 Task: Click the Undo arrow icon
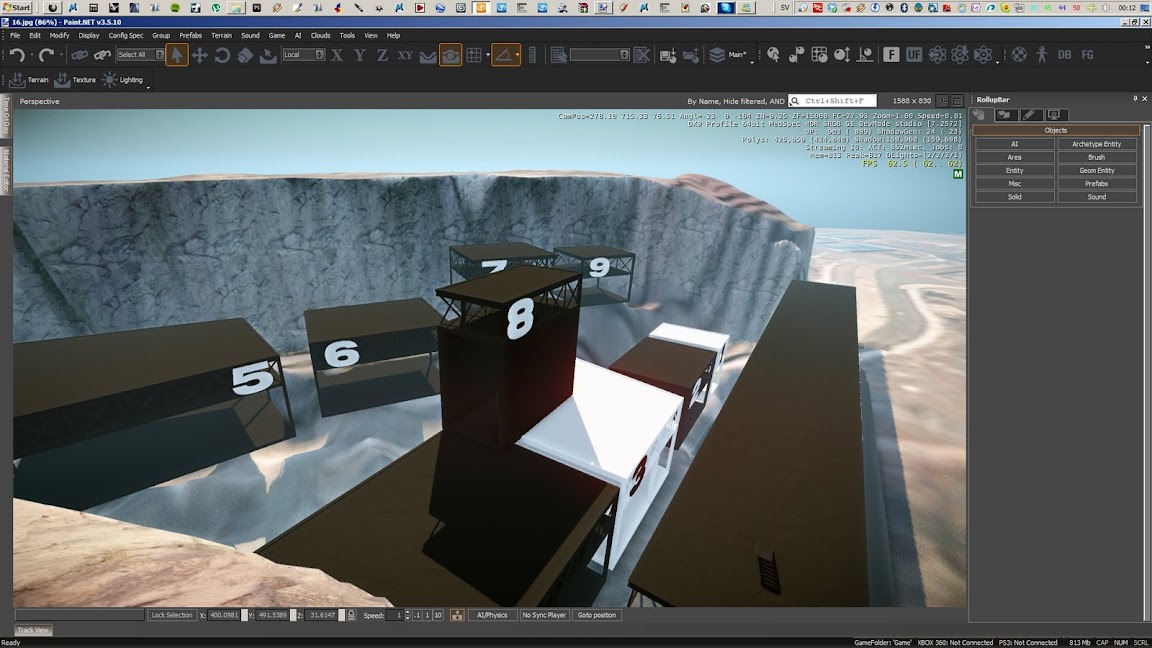17,55
